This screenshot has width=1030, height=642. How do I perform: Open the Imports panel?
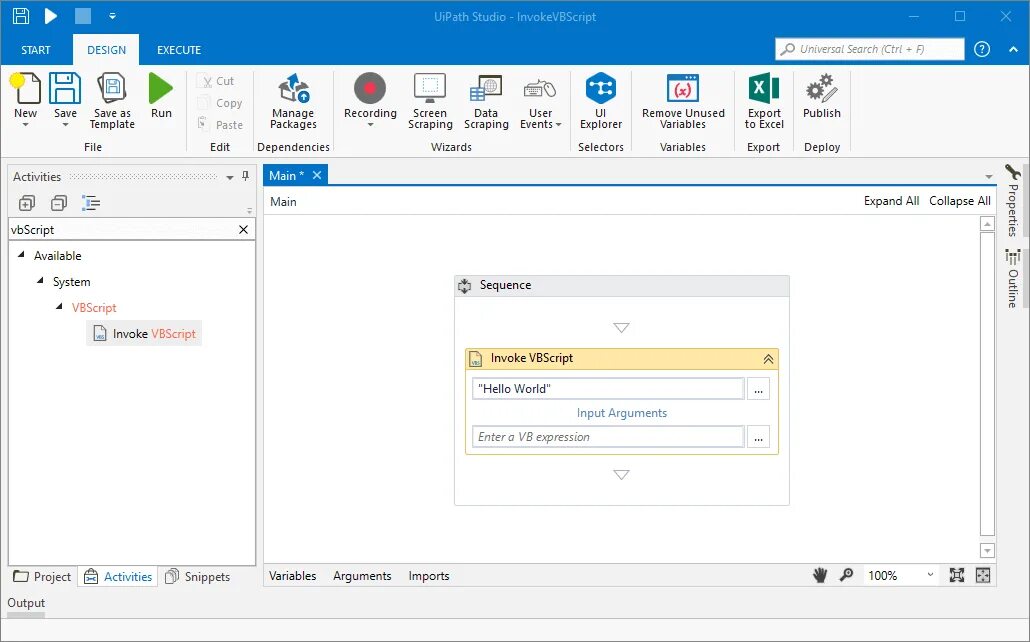(429, 576)
